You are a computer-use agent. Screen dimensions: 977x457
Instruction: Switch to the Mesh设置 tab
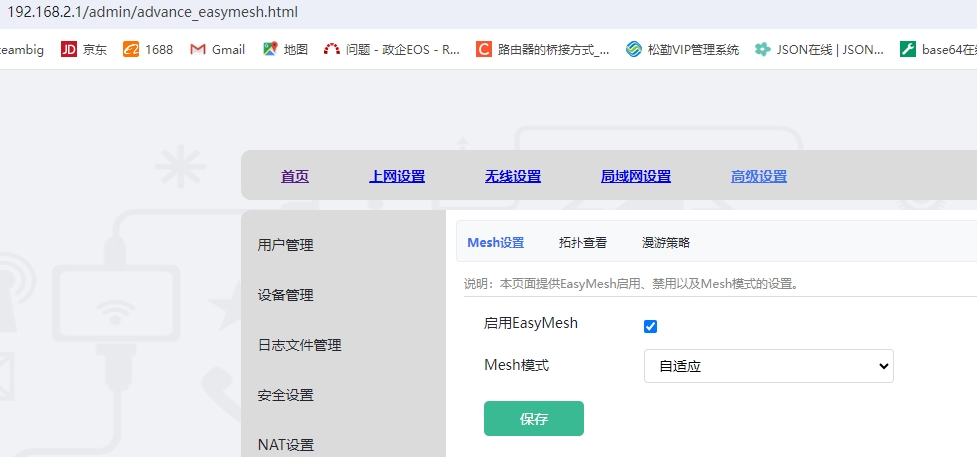(495, 243)
